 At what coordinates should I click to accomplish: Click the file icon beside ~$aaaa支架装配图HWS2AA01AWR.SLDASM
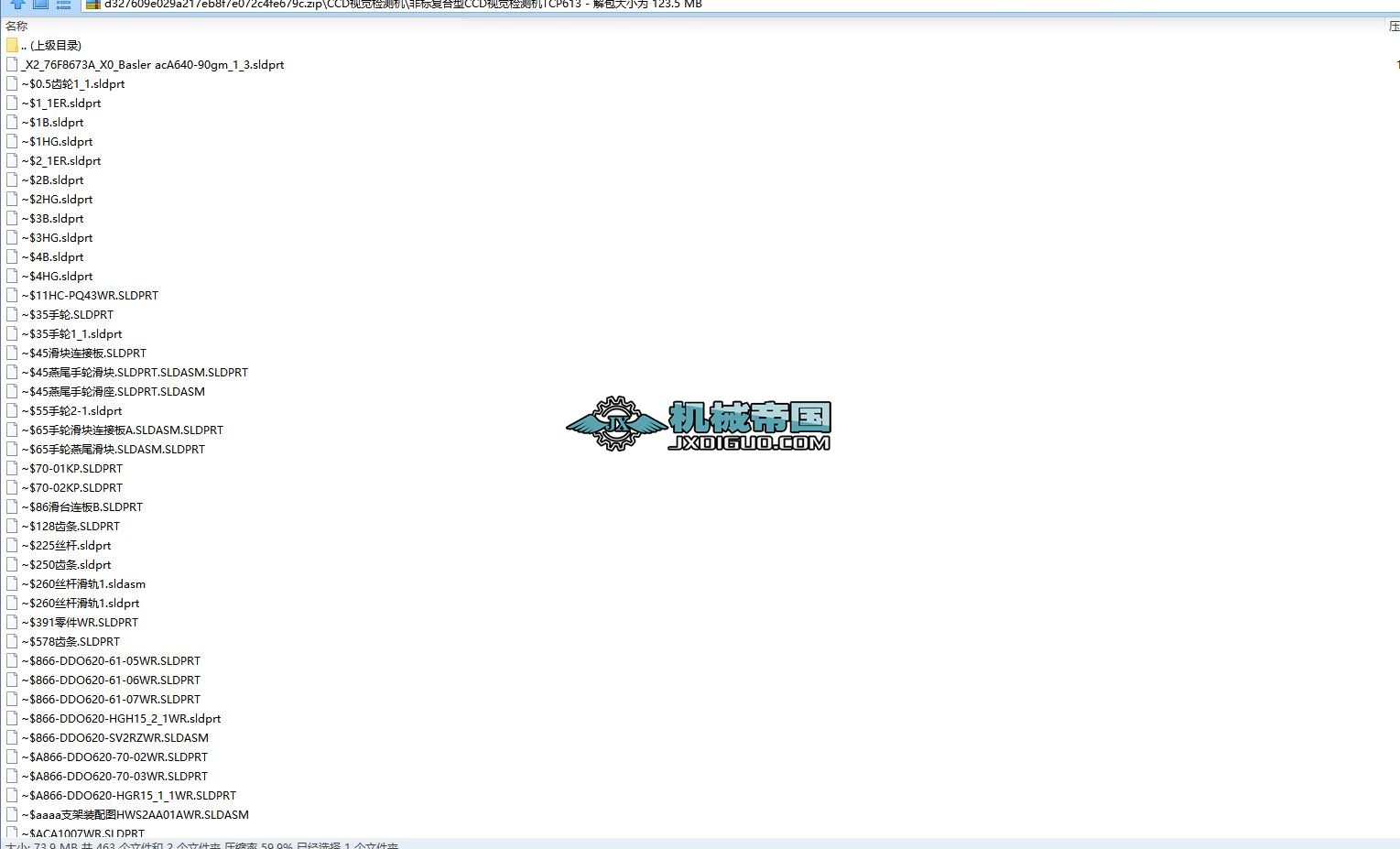(12, 815)
